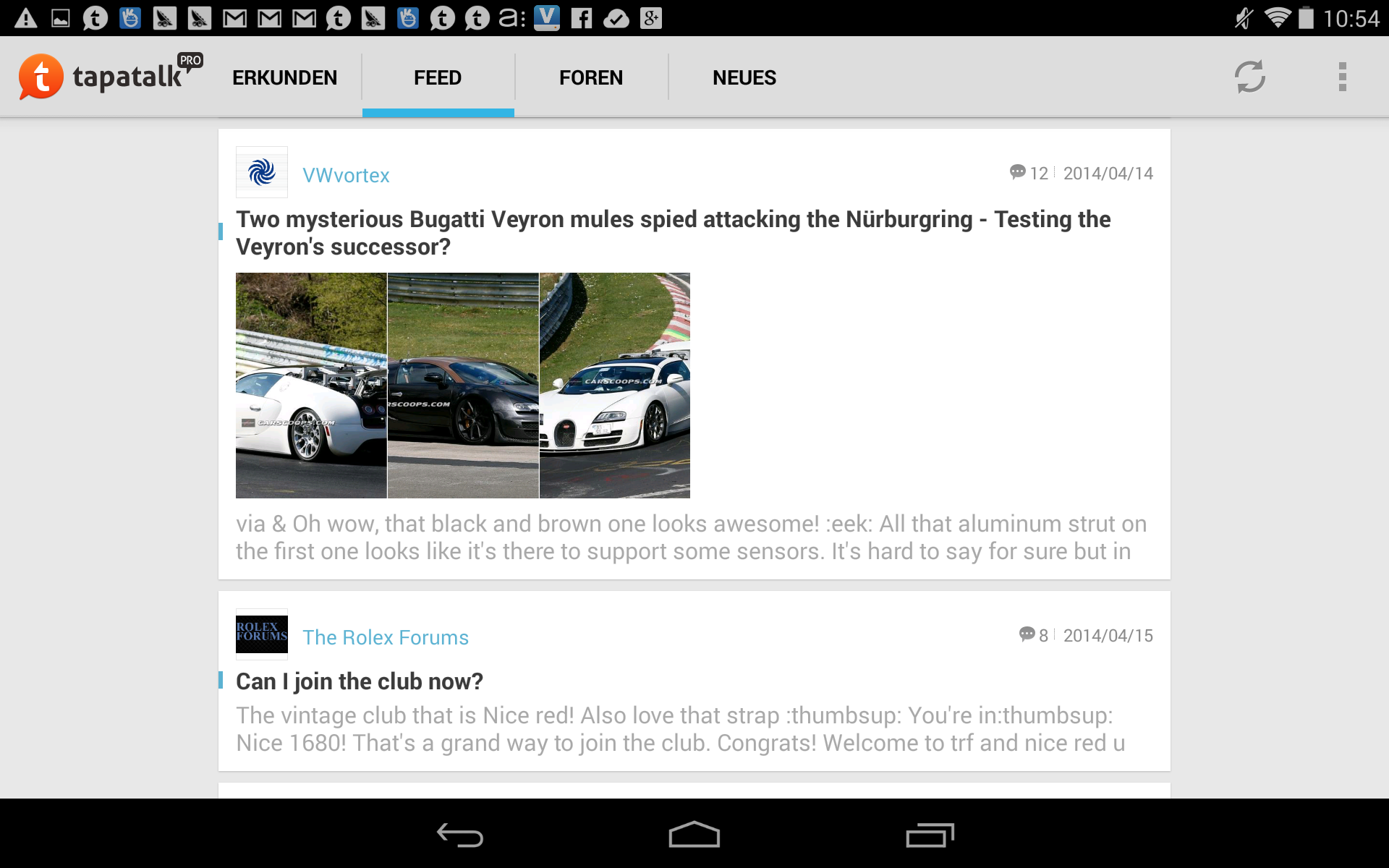Open the recent apps button
Viewport: 1389px width, 868px height.
coord(930,835)
